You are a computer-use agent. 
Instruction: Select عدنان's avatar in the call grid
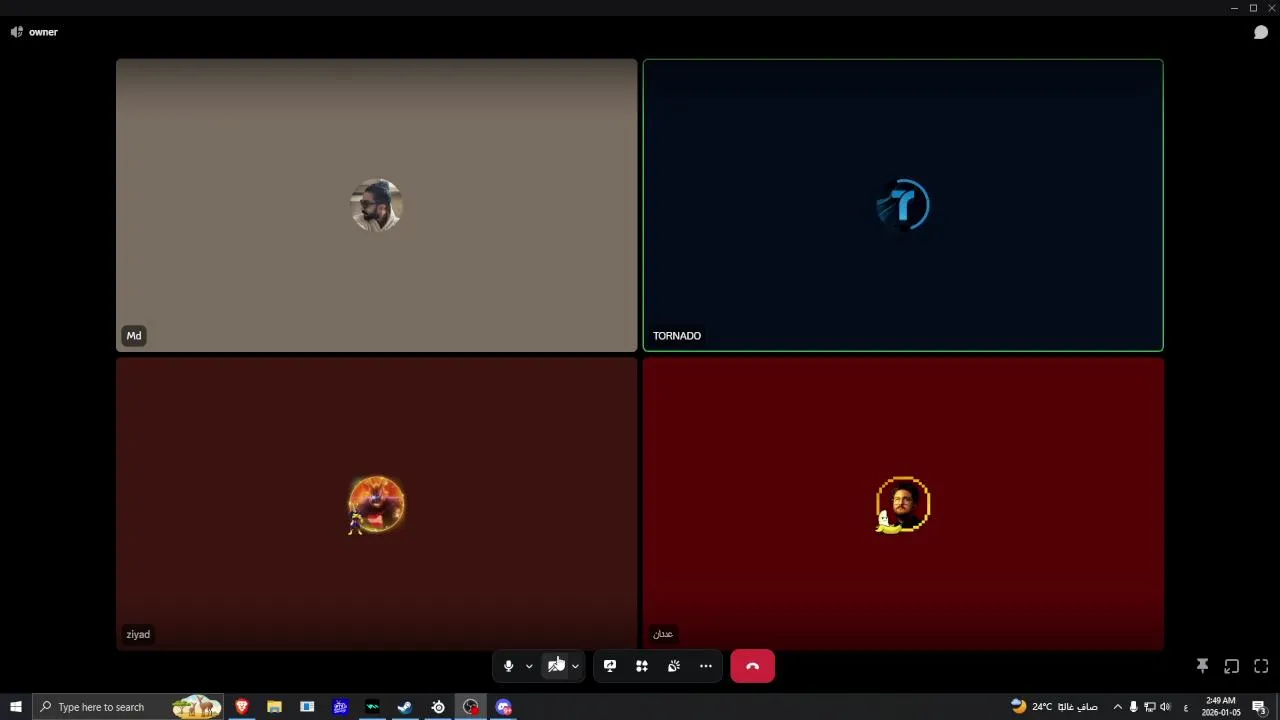point(903,504)
